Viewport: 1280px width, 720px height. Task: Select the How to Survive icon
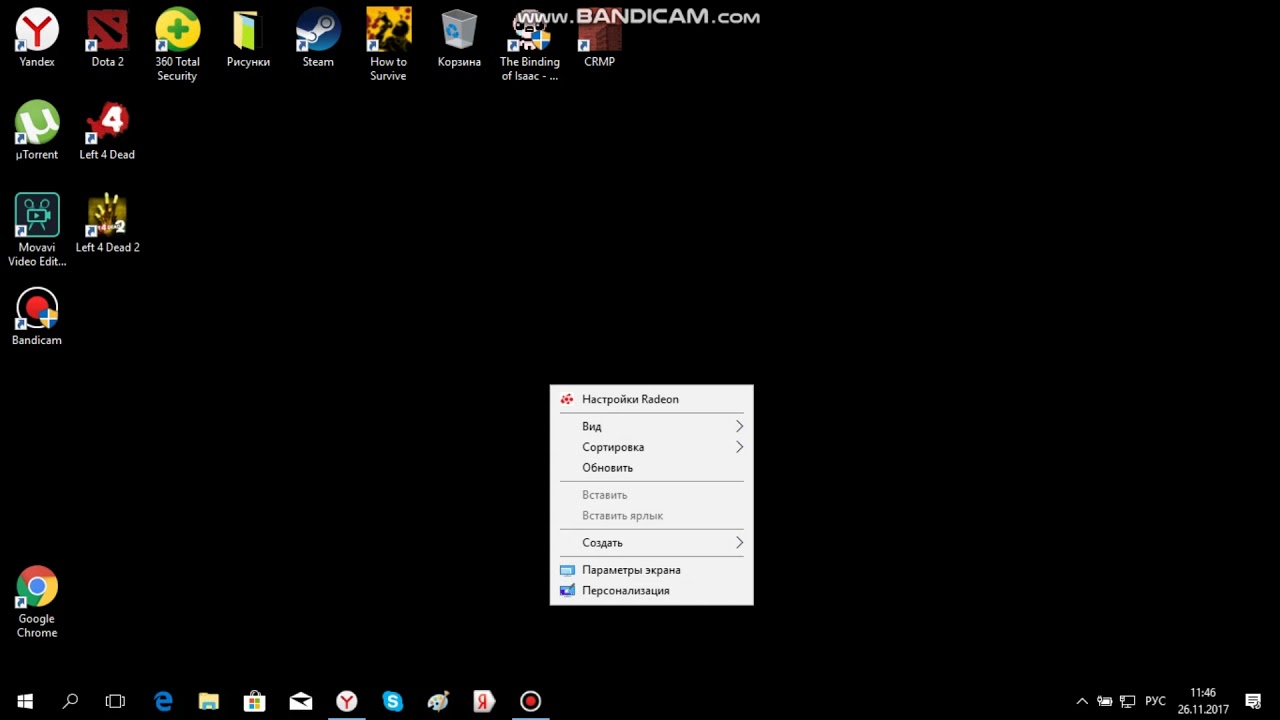coord(388,46)
